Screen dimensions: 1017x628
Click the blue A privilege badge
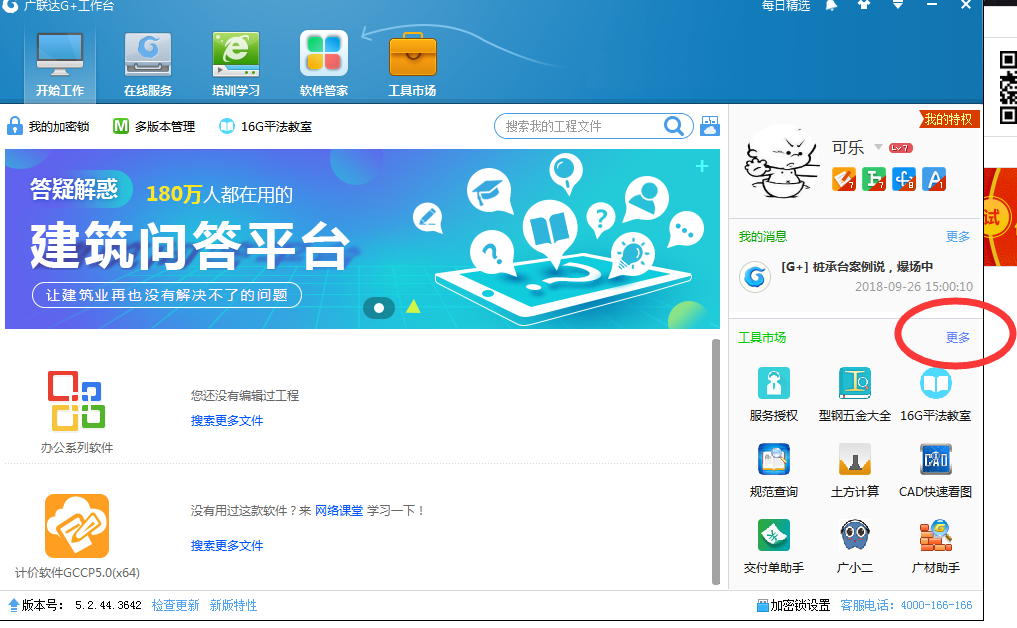pyautogui.click(x=934, y=179)
